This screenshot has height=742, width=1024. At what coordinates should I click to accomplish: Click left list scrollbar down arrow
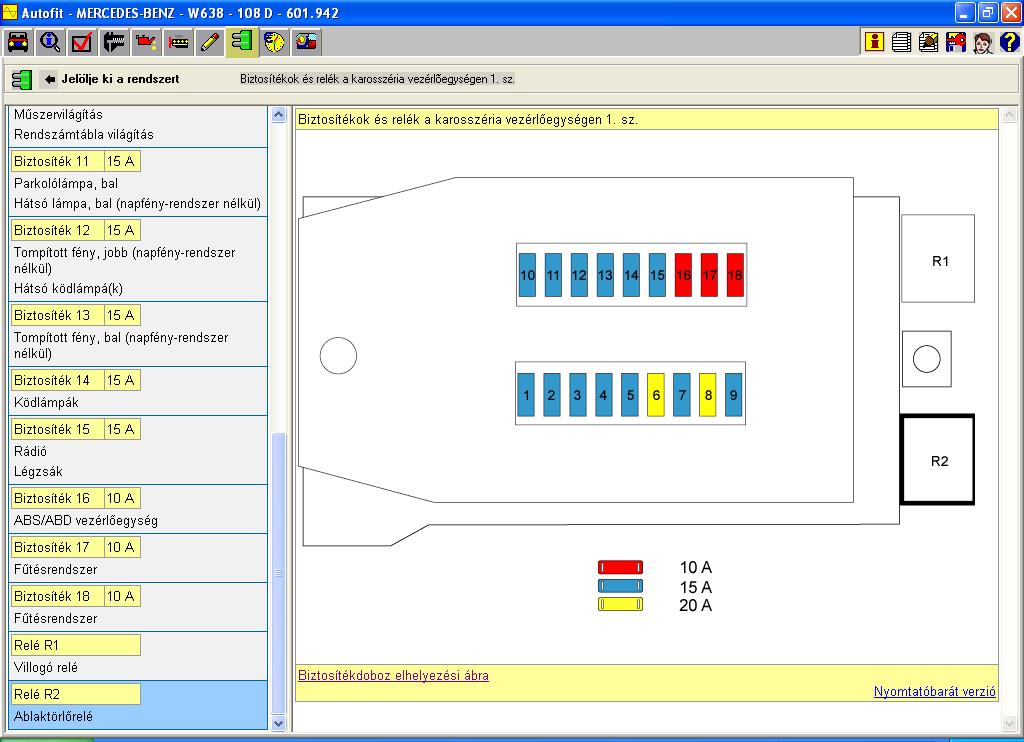278,723
